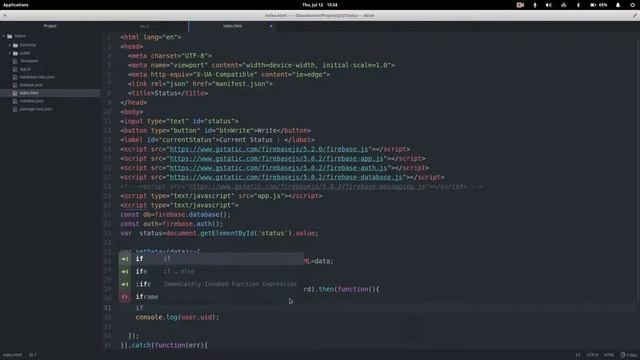Screen dimensions: 640x360
Task: Click the typed 'if' text on line 31
Action: coord(140,308)
